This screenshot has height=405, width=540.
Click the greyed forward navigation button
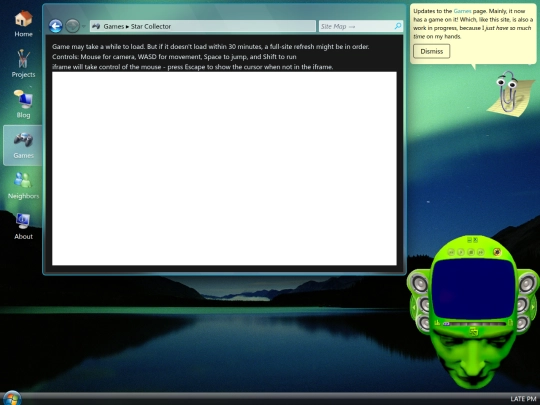[x=72, y=26]
